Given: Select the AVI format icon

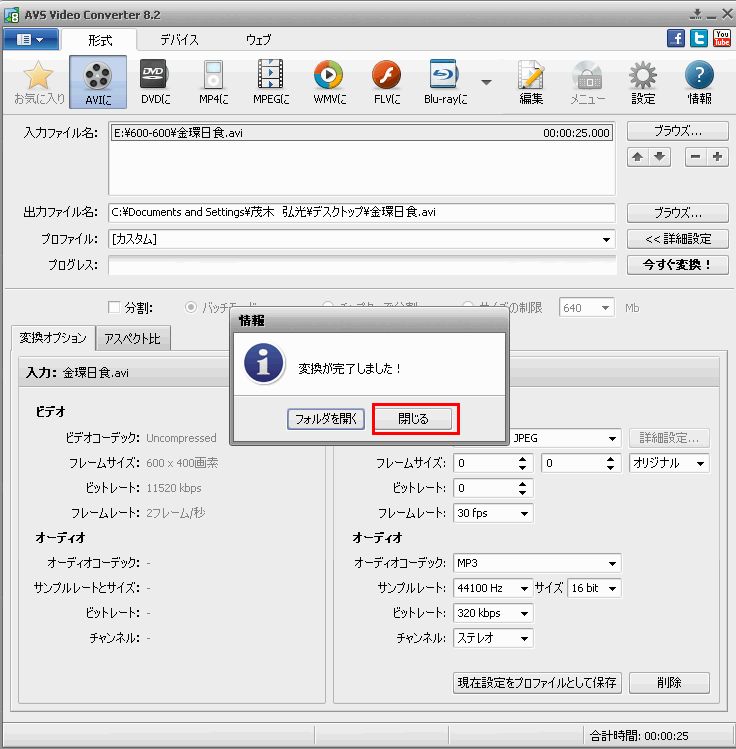Looking at the screenshot, I should point(98,81).
